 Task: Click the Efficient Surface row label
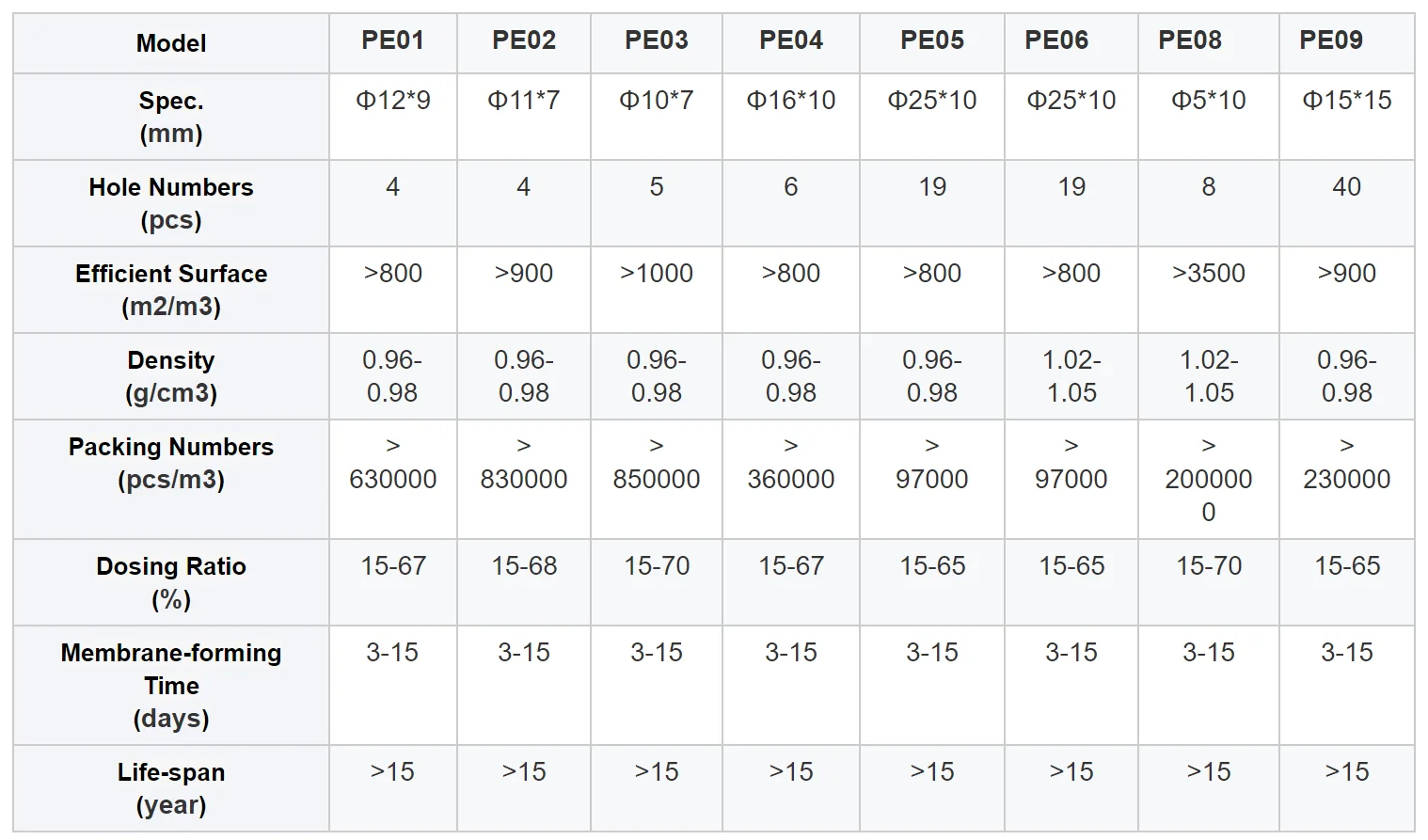pyautogui.click(x=171, y=290)
